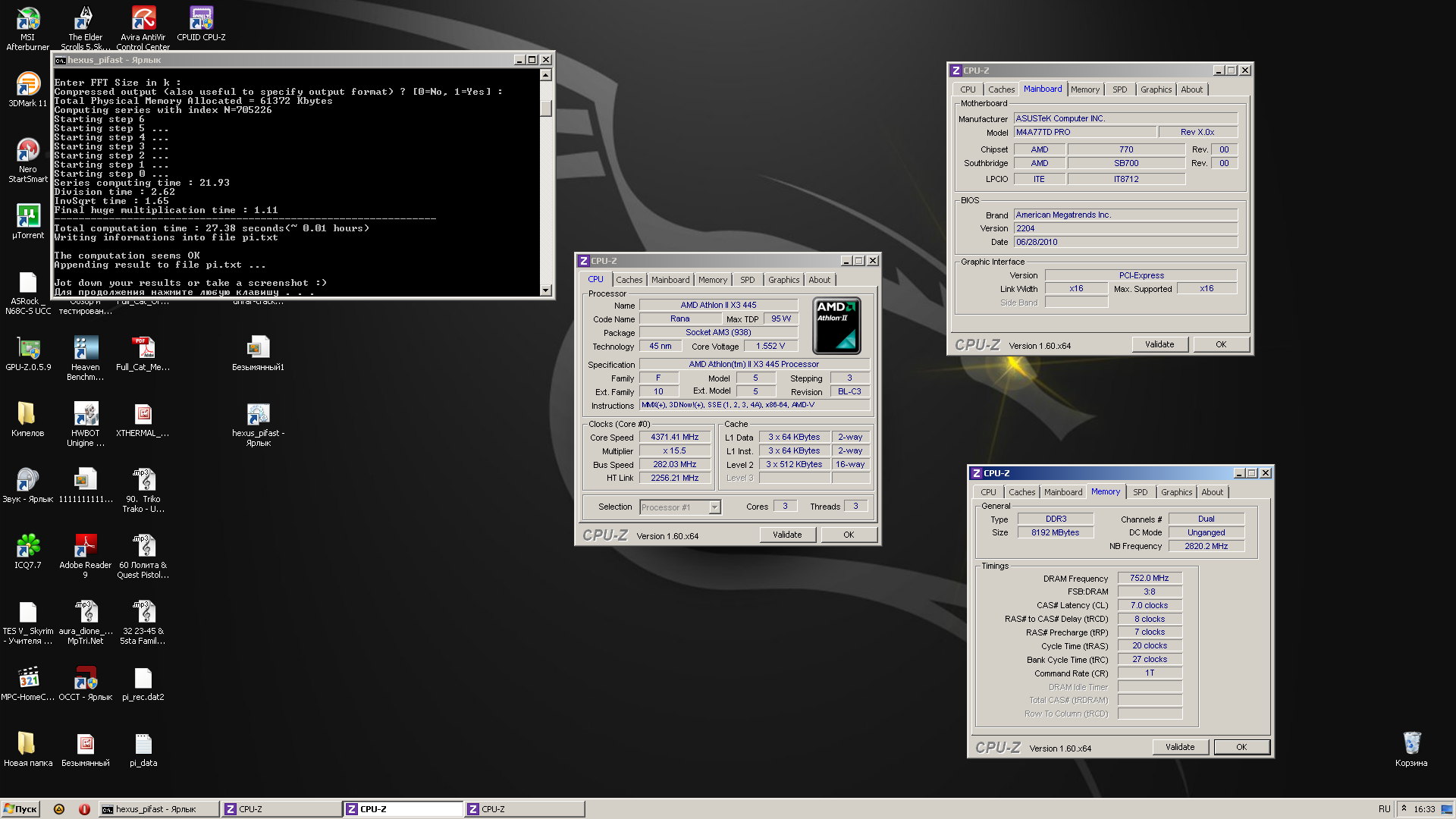Select the Full_Cat_Me PDF file icon
Image resolution: width=1456 pixels, height=819 pixels.
(143, 353)
